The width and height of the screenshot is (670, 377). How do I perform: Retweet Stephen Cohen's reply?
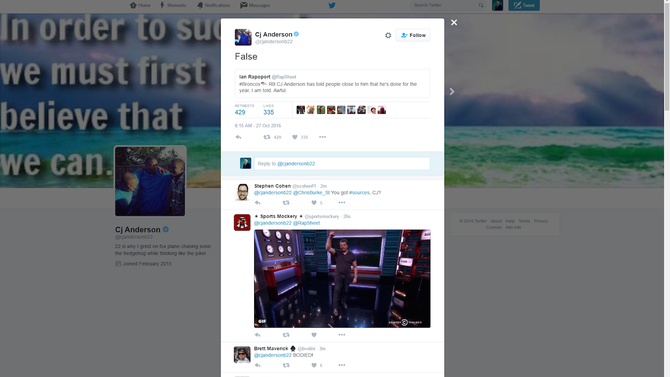coord(286,203)
